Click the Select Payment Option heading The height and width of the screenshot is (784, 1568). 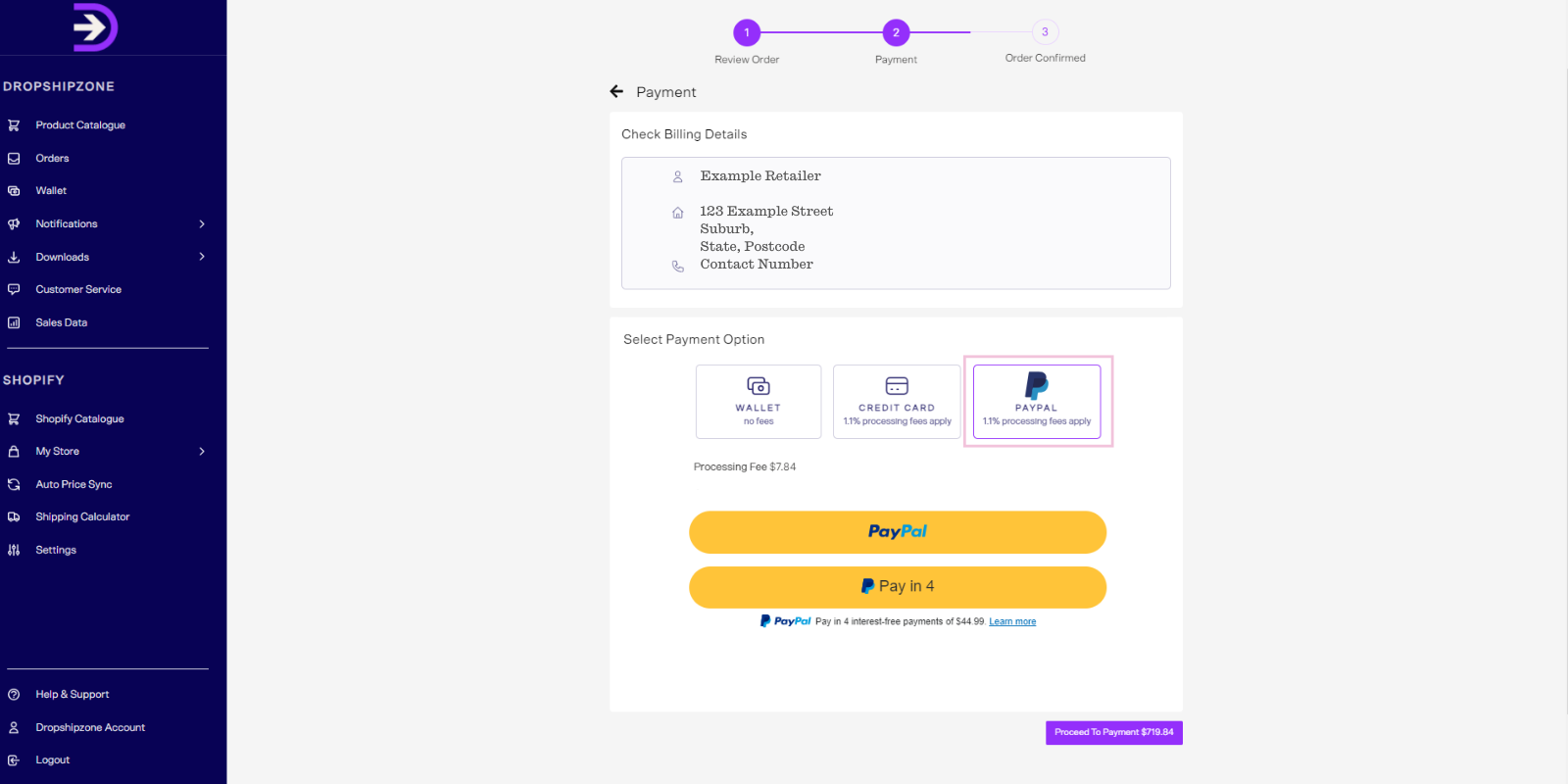694,339
